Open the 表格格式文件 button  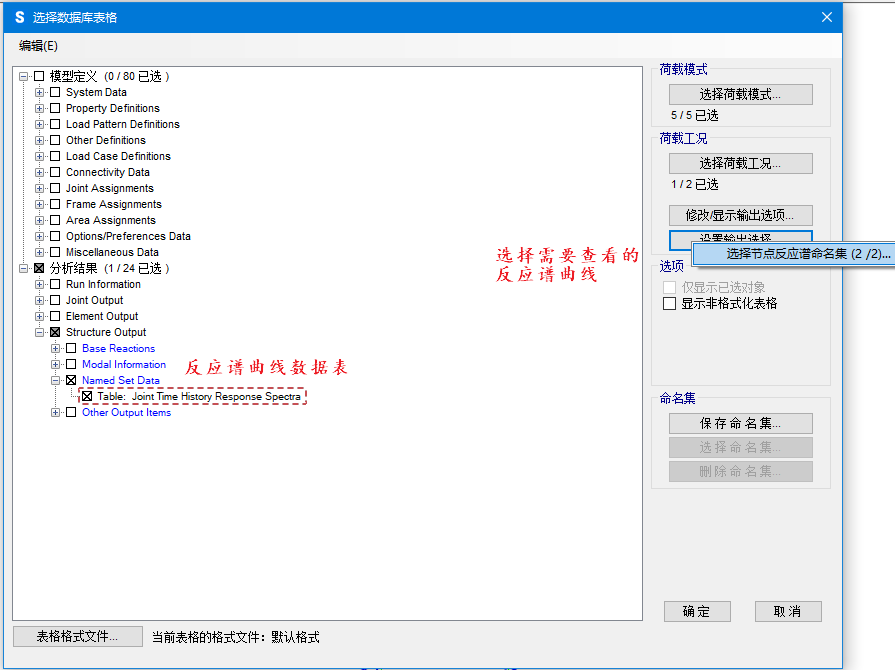pyautogui.click(x=77, y=636)
